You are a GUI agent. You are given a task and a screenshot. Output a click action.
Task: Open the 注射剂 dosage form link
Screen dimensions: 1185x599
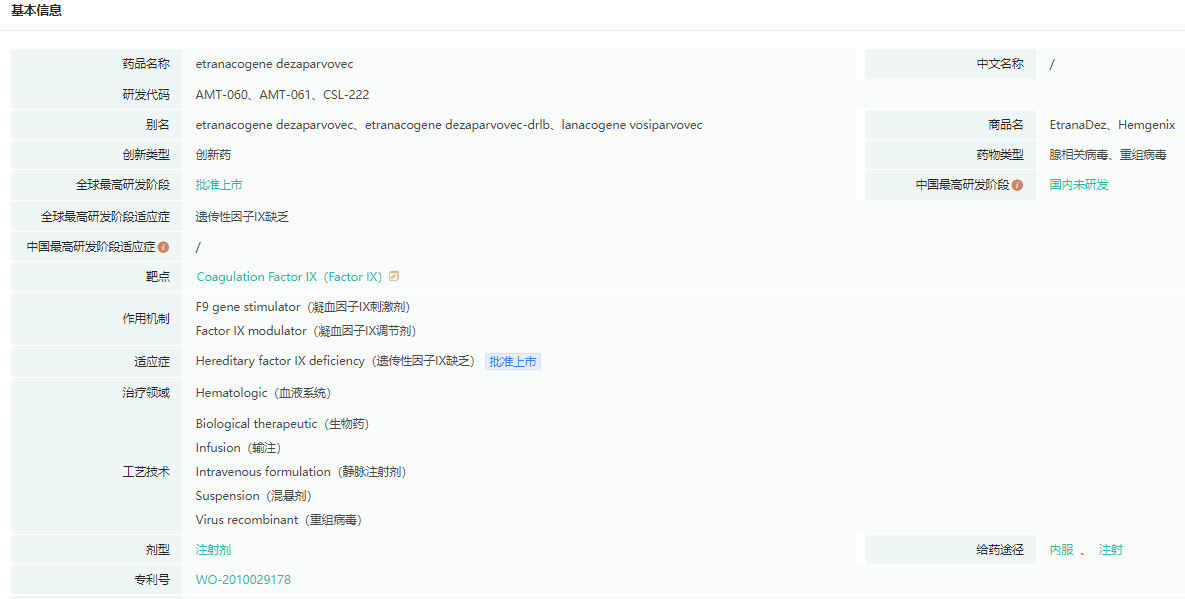coord(213,550)
